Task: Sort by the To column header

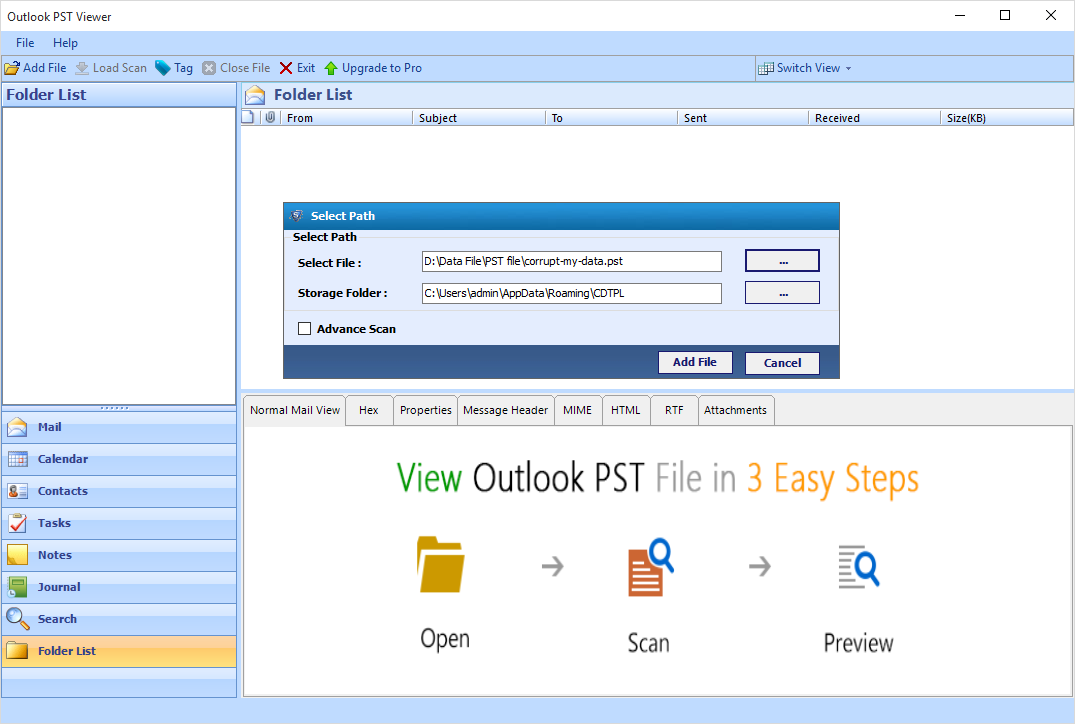Action: (x=612, y=118)
